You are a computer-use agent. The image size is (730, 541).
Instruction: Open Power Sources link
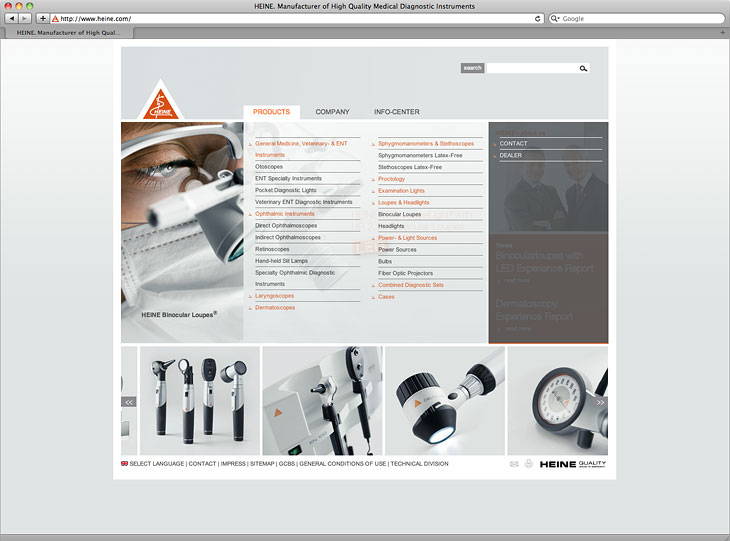(x=397, y=250)
